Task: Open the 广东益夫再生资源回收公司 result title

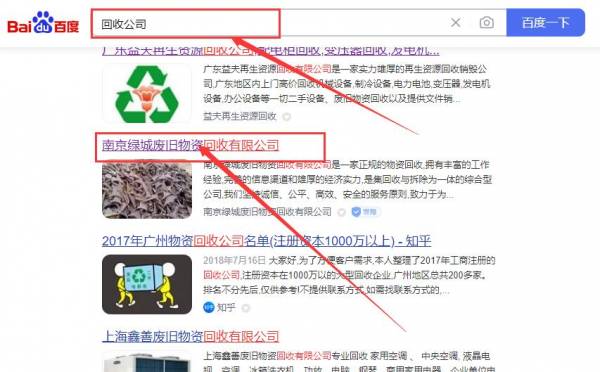Action: click(271, 51)
